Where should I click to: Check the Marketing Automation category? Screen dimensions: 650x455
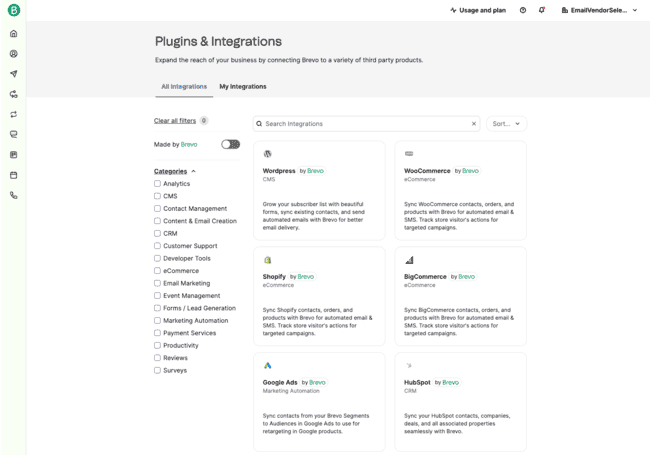click(x=157, y=320)
